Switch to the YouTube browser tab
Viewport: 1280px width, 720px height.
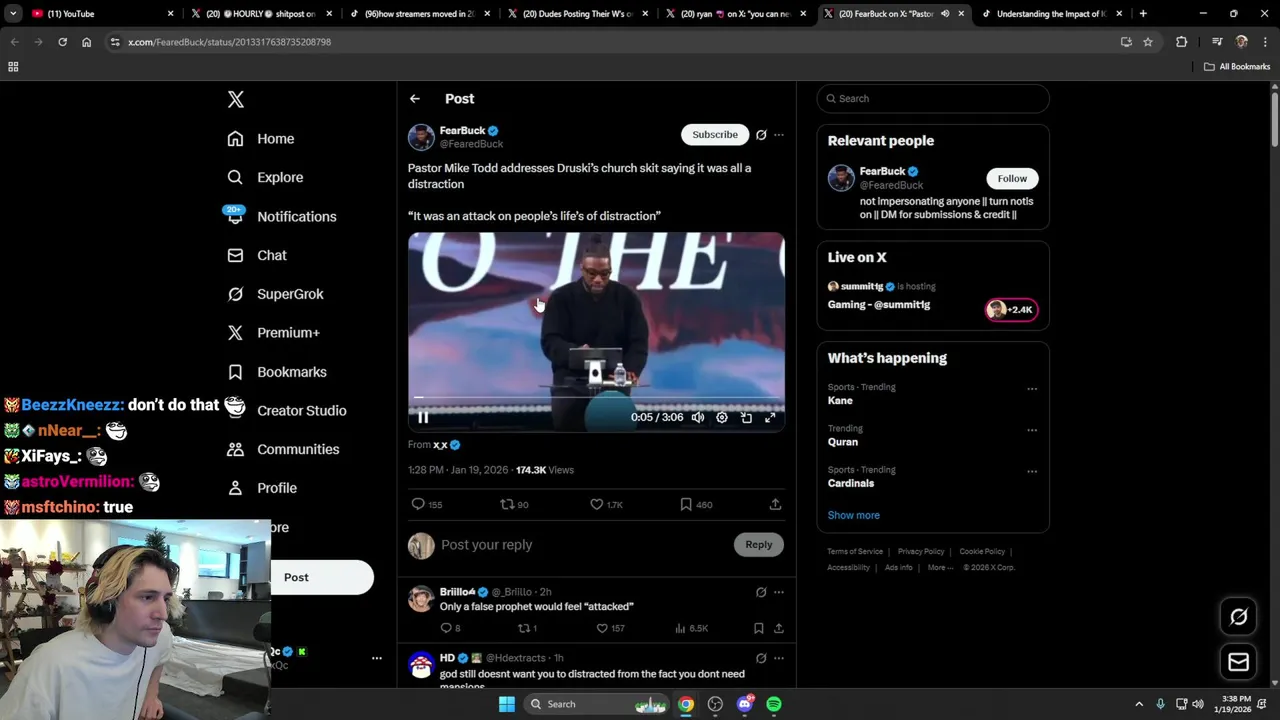click(x=102, y=14)
